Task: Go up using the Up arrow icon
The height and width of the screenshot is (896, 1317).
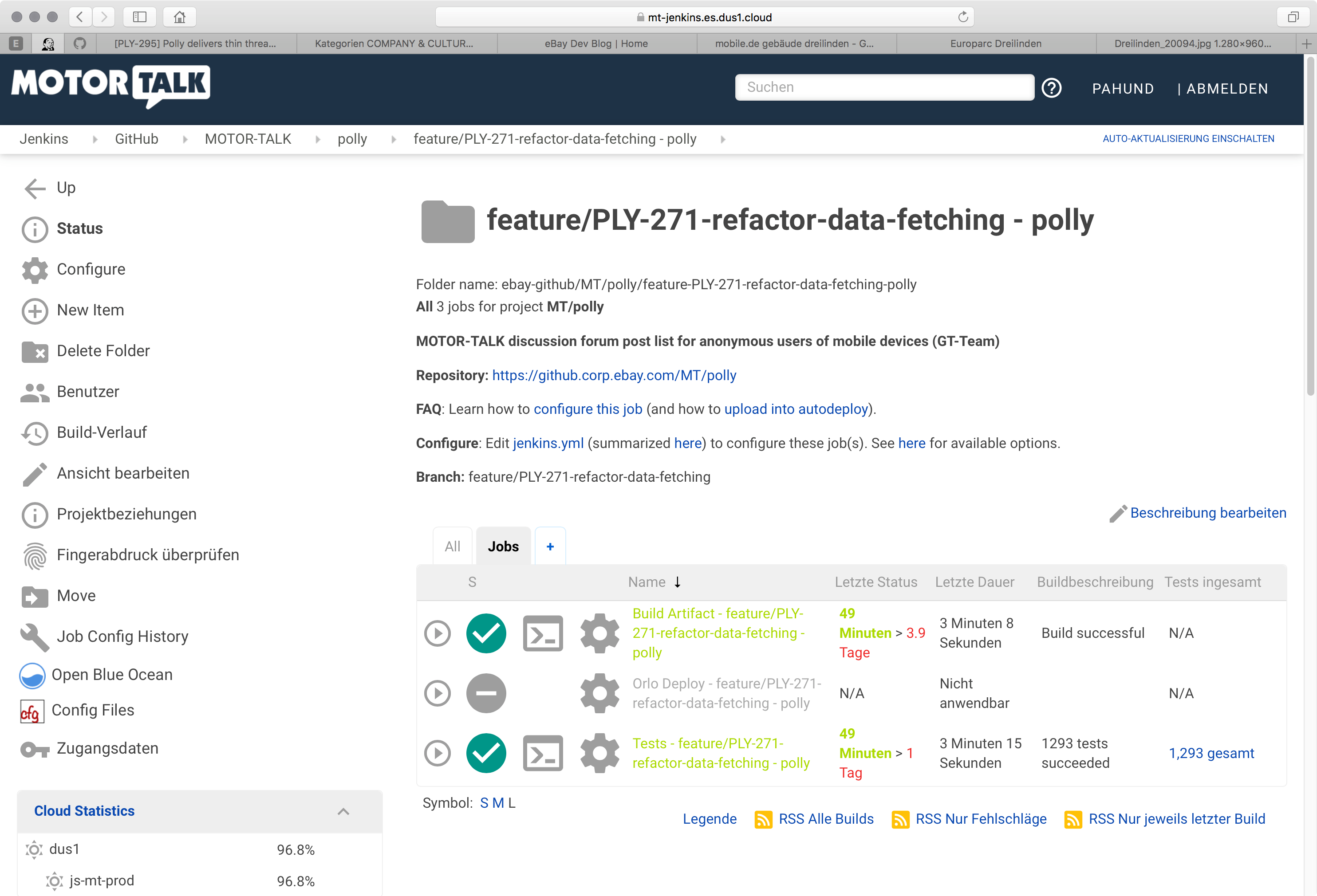Action: [x=35, y=189]
